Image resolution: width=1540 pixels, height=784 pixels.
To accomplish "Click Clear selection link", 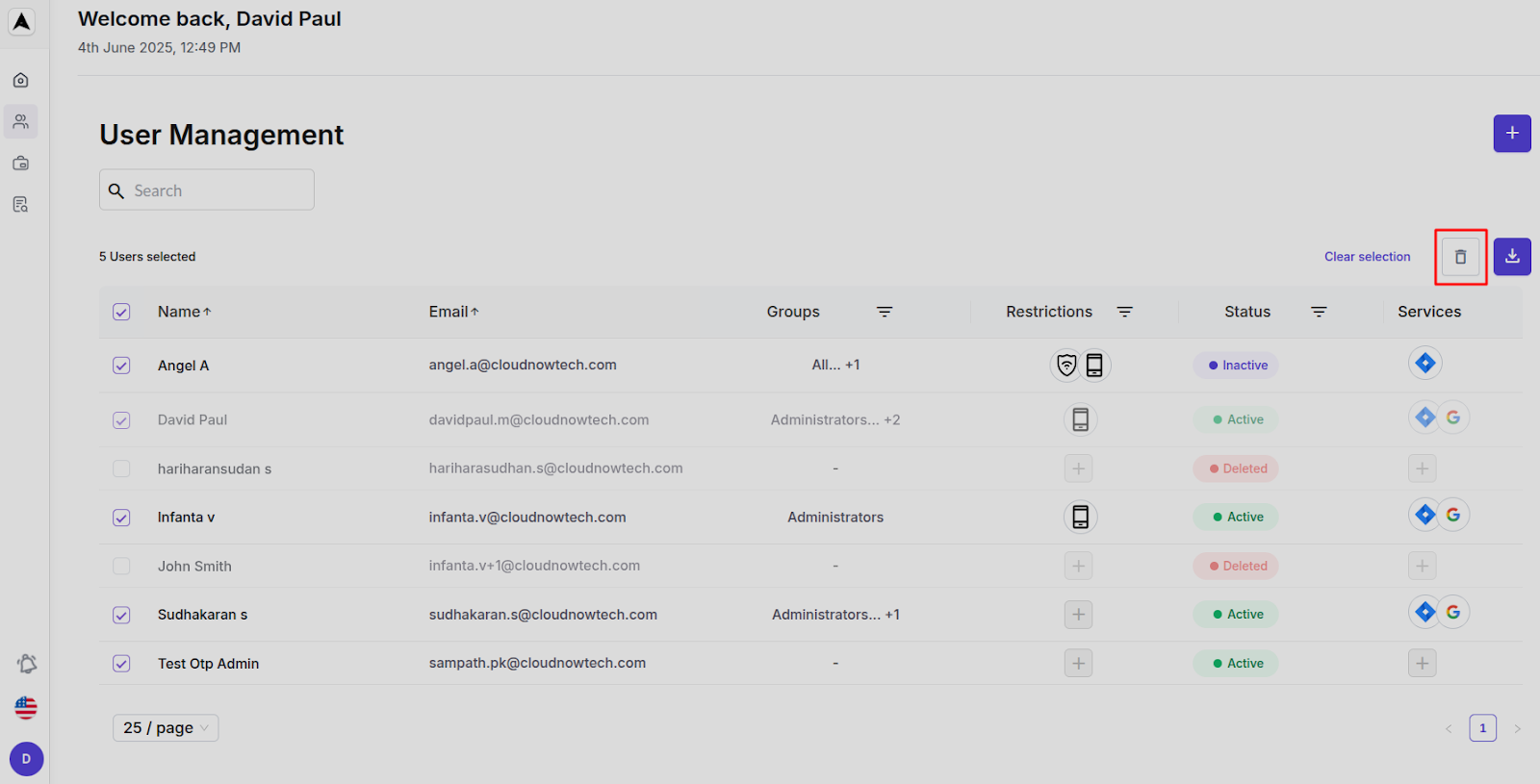I will coord(1367,257).
